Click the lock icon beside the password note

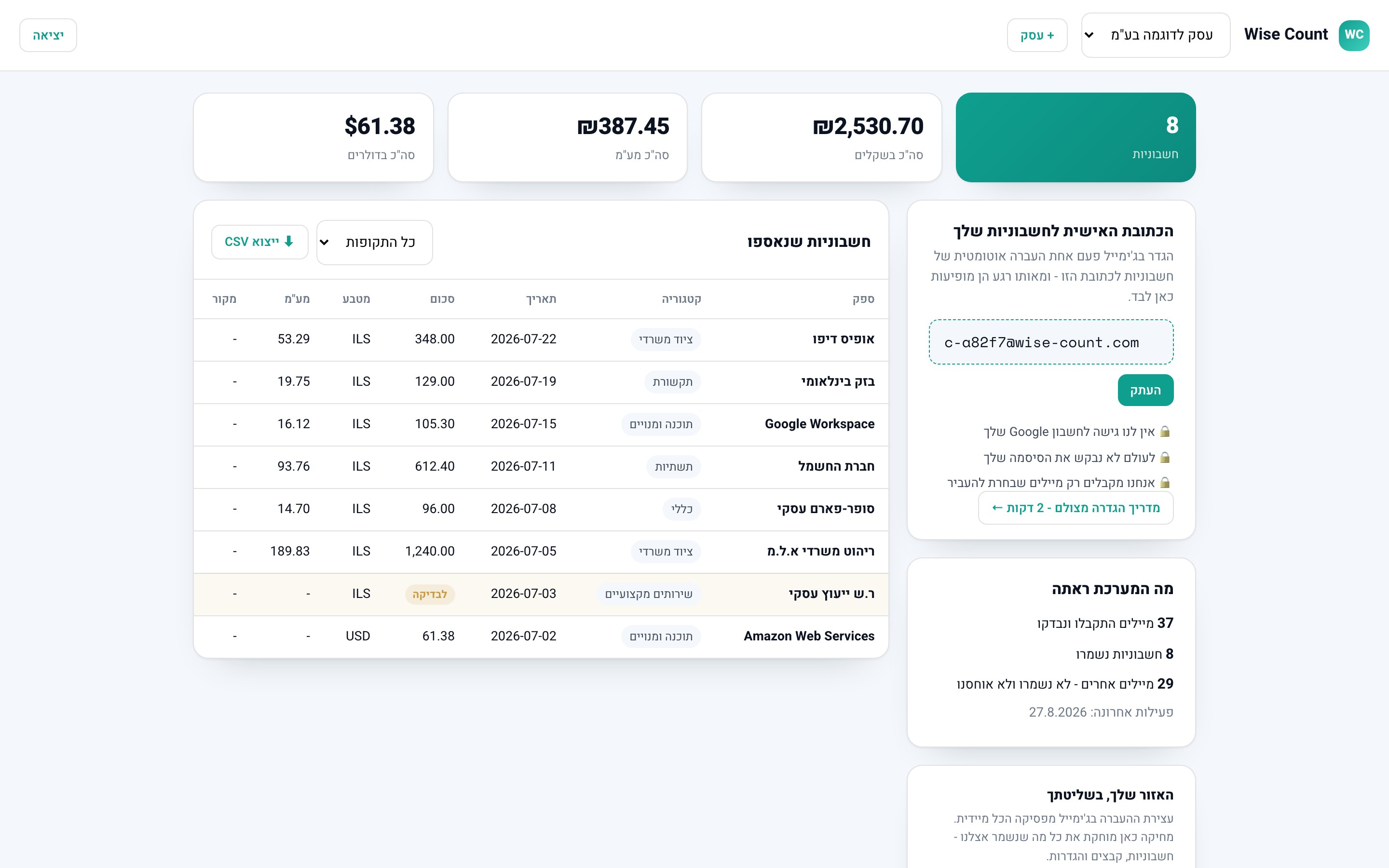point(1165,458)
